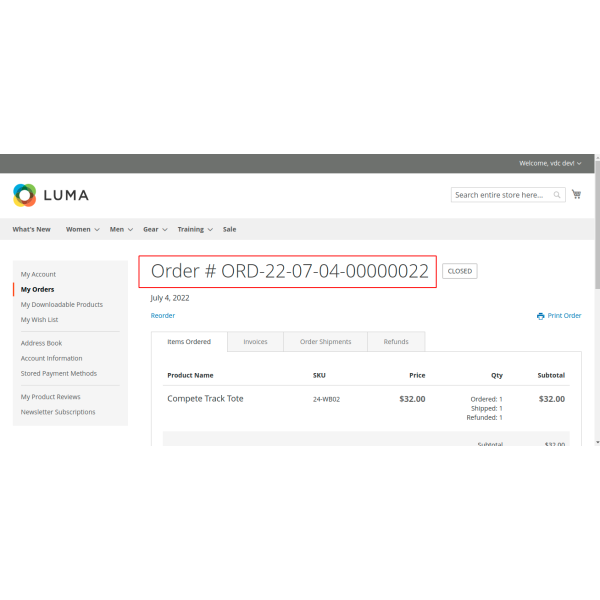Image resolution: width=600 pixels, height=600 pixels.
Task: Go to My Wish List
Action: click(x=39, y=320)
